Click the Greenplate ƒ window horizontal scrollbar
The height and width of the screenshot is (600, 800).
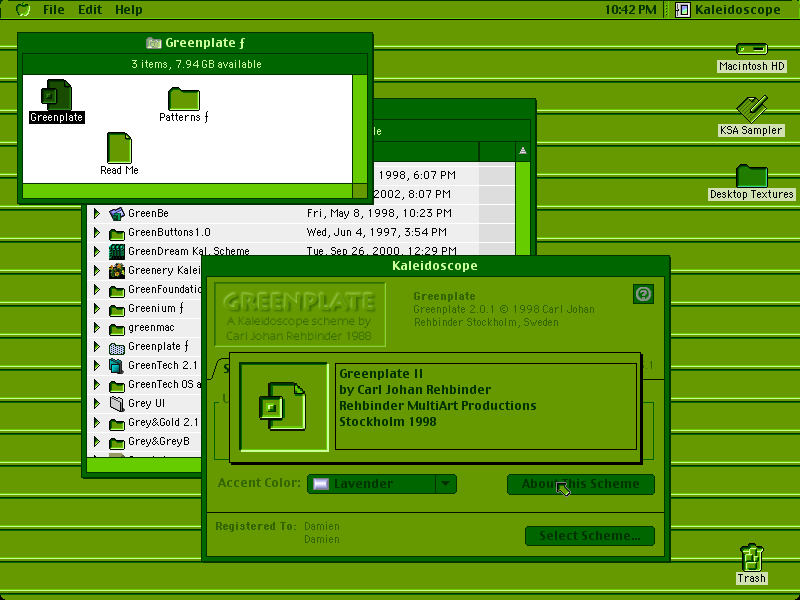[x=187, y=191]
